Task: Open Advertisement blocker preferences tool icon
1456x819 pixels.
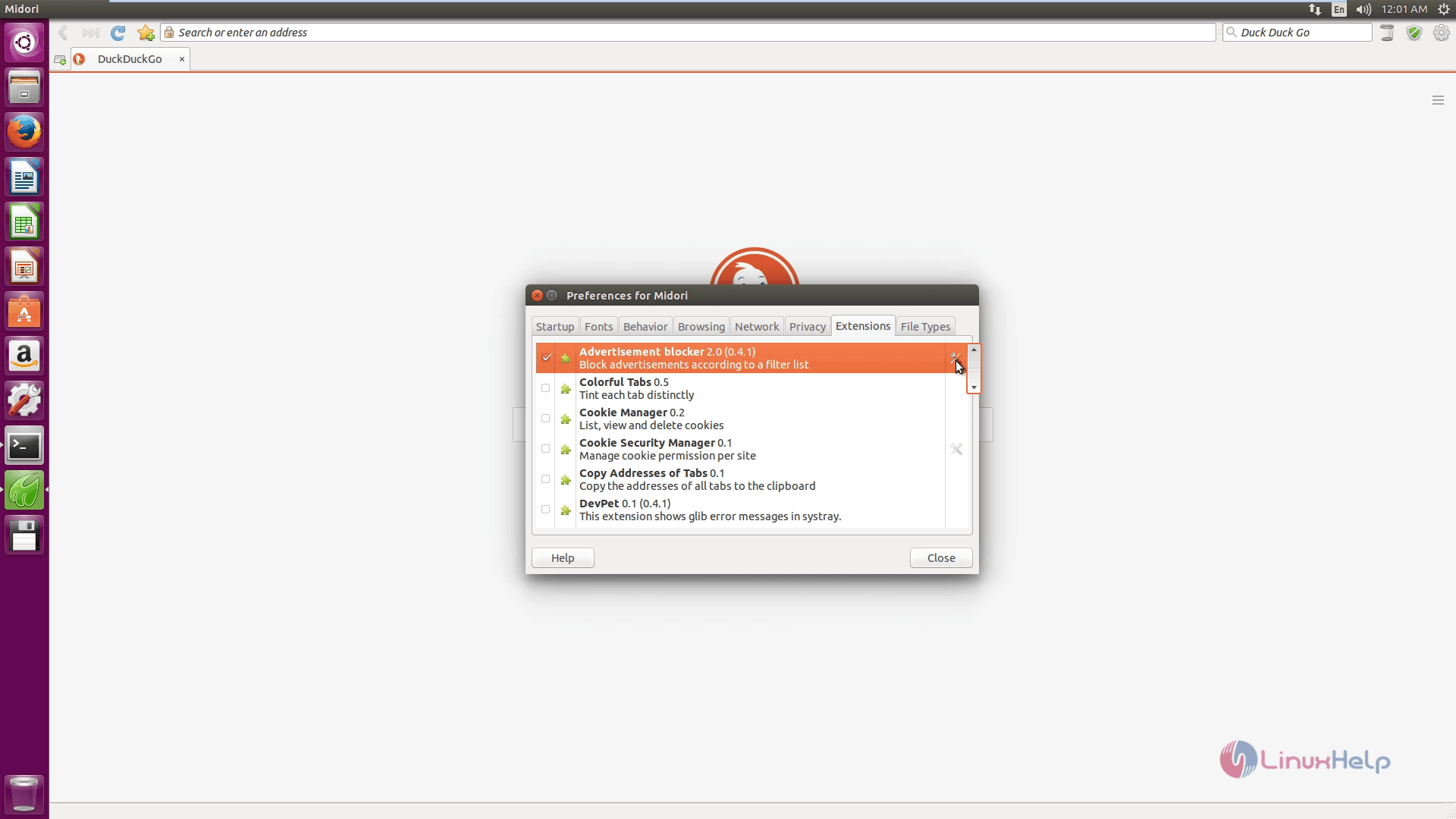Action: (x=955, y=357)
